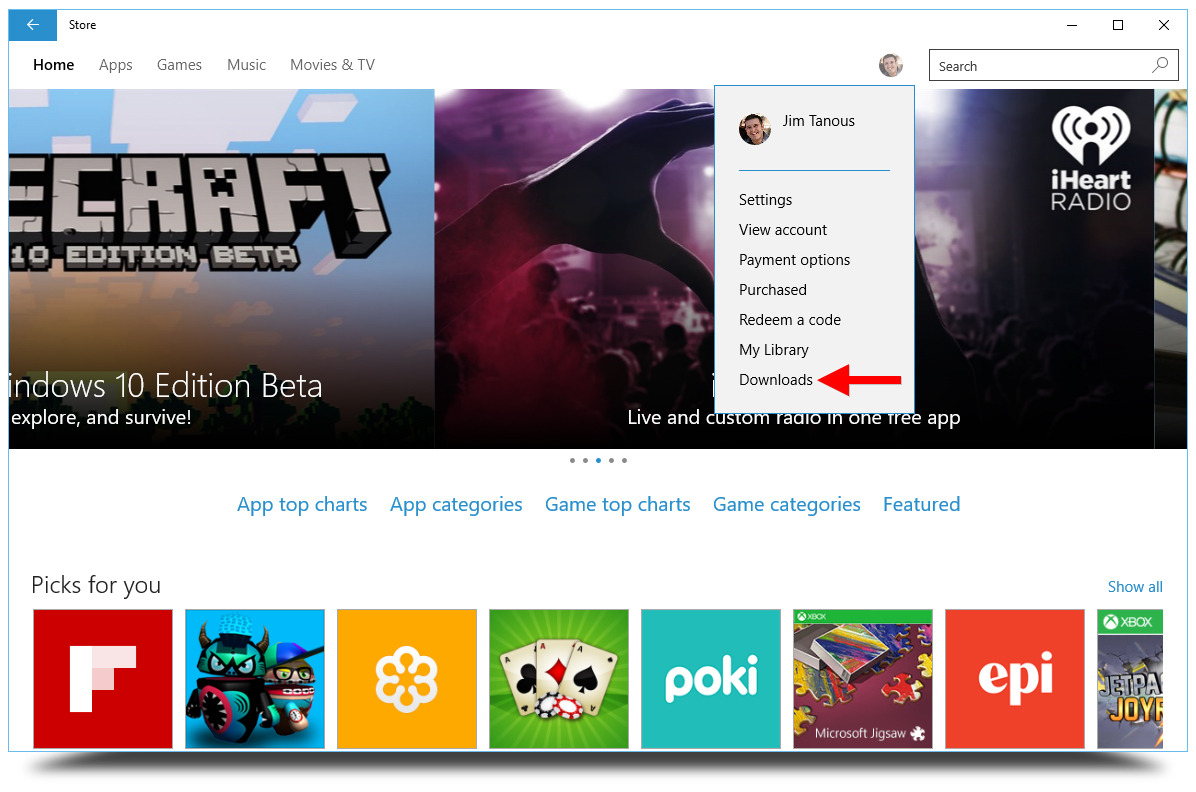
Task: Open the orange flower app tile
Action: pyautogui.click(x=407, y=678)
